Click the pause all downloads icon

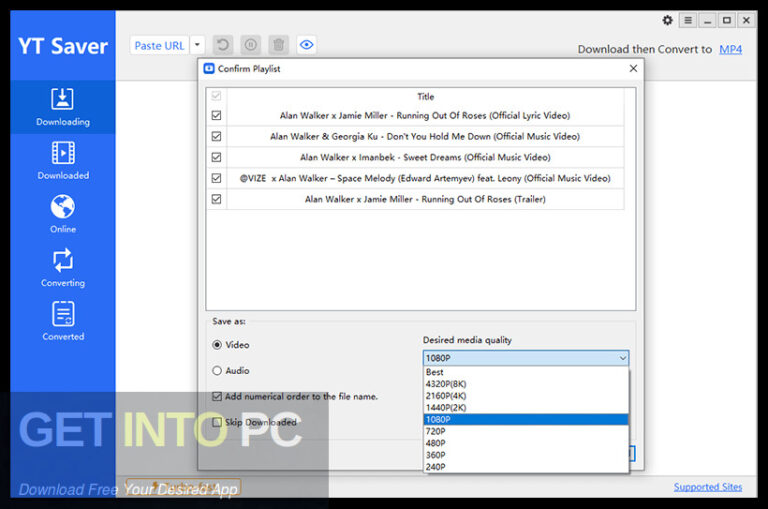250,45
